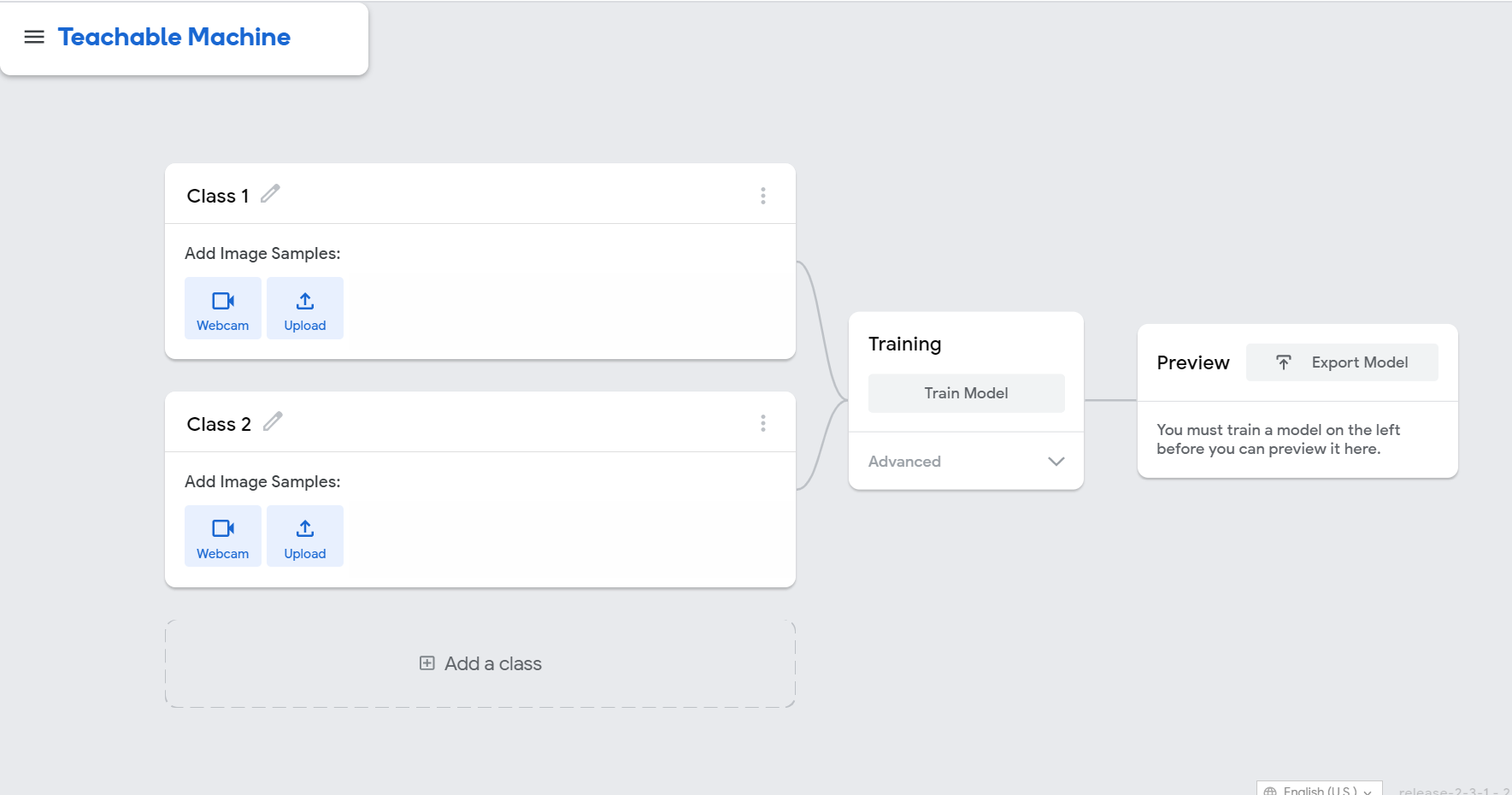
Task: Click Class 1 'Add Image Samples:' label
Action: [262, 253]
